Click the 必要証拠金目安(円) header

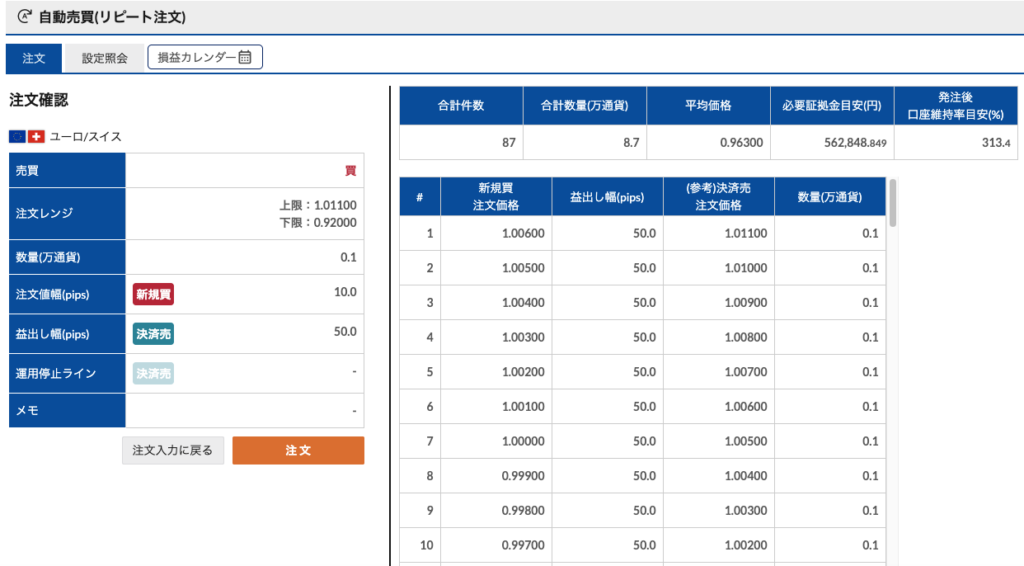[832, 105]
